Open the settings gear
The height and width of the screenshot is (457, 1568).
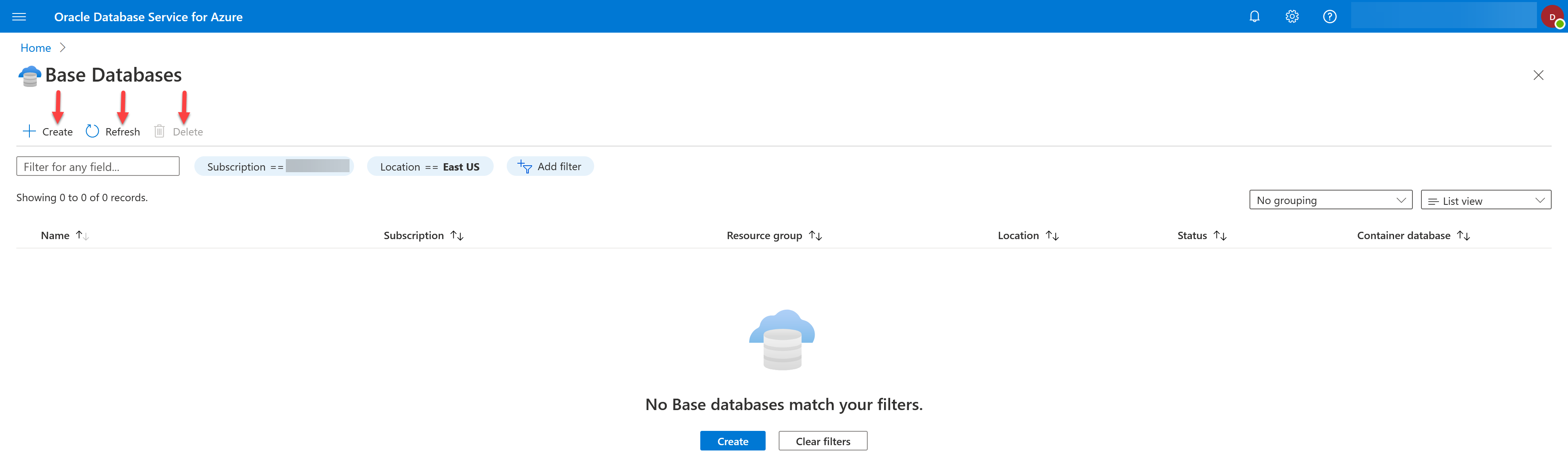point(1292,16)
